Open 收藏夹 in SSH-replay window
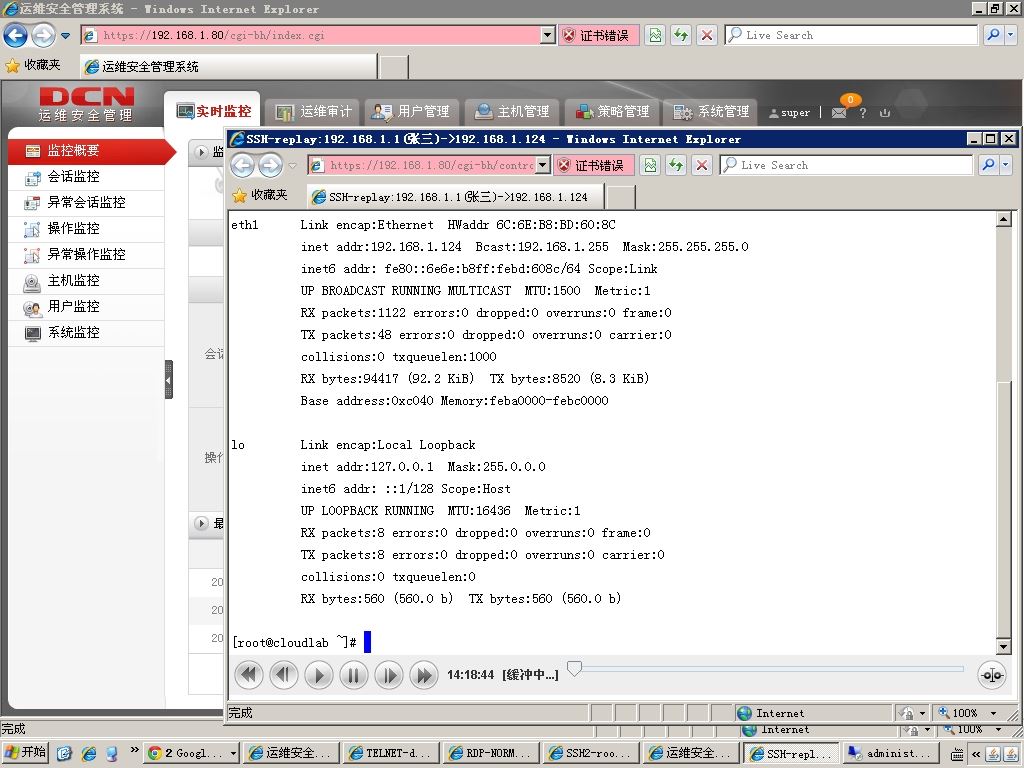This screenshot has width=1024, height=768. pyautogui.click(x=260, y=195)
